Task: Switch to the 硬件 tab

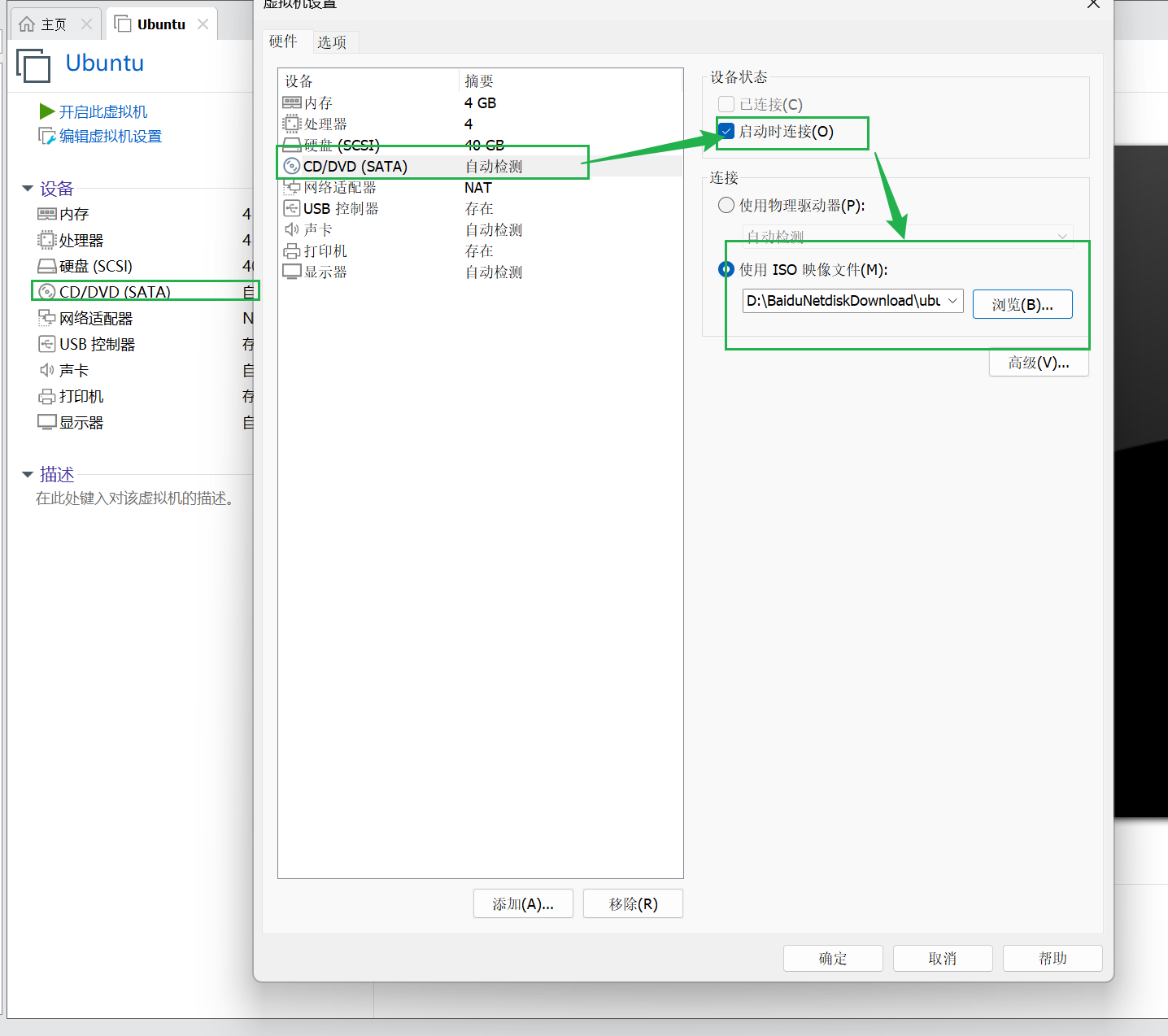Action: [x=284, y=41]
